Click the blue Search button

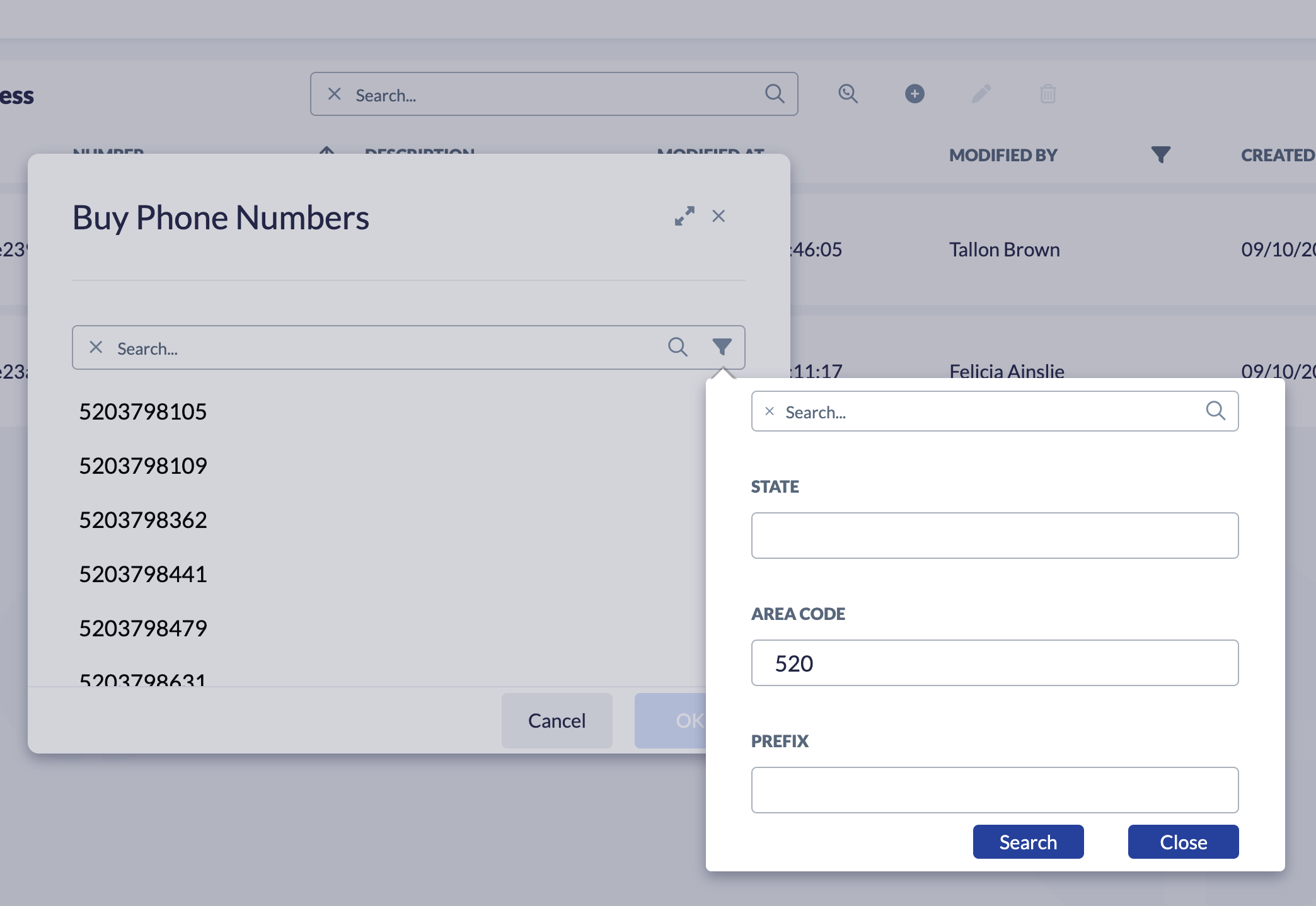(1028, 842)
